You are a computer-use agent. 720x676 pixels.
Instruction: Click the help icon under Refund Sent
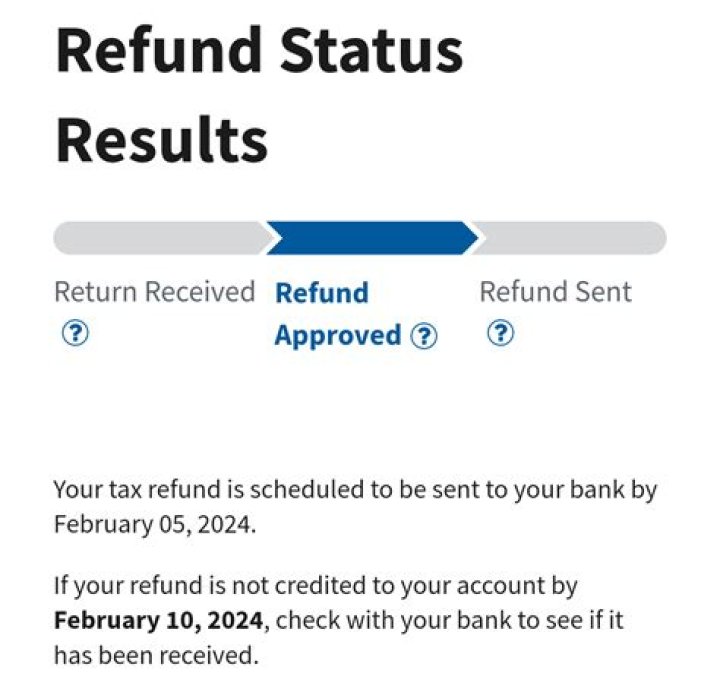[500, 334]
